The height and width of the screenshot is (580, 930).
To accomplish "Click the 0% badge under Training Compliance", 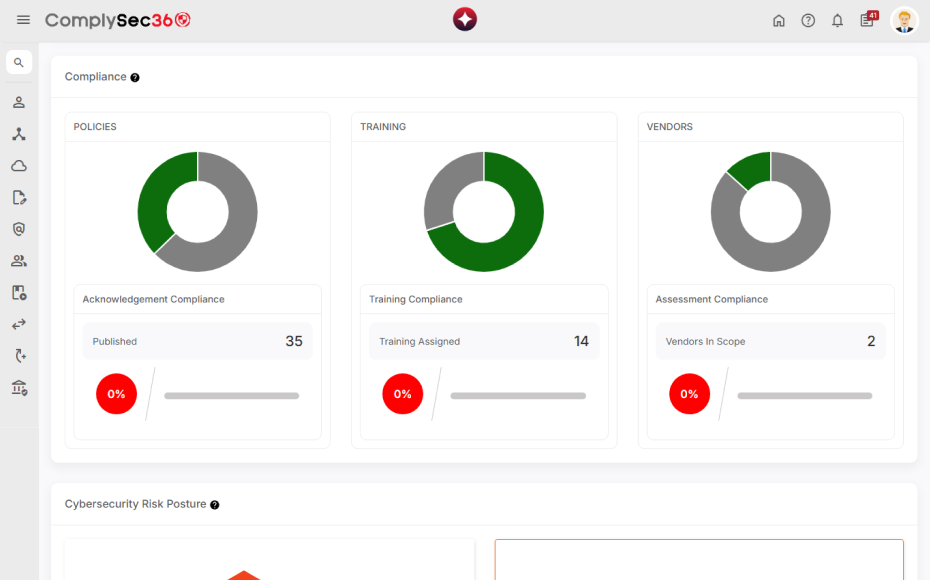I will (403, 394).
